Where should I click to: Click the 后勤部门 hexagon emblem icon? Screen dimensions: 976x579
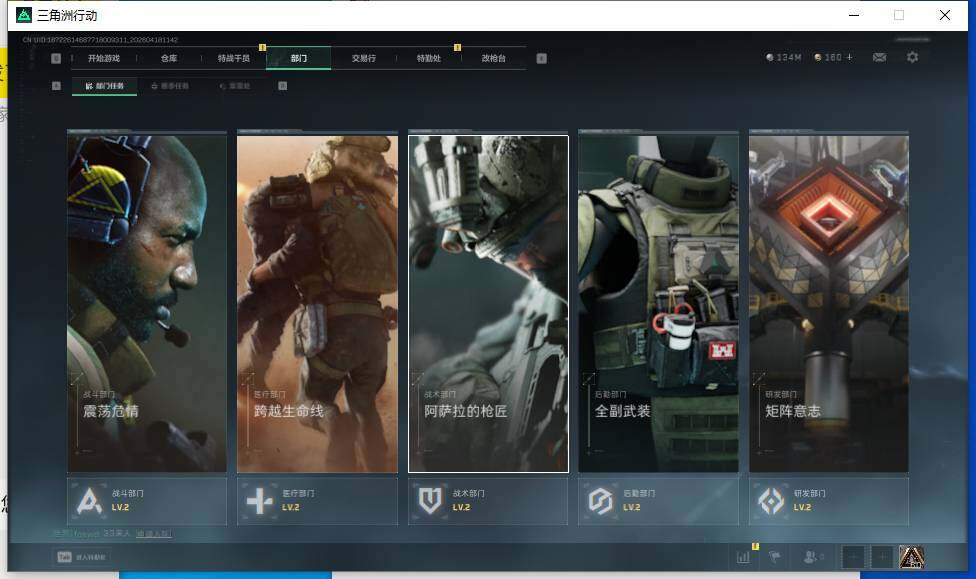[x=601, y=501]
